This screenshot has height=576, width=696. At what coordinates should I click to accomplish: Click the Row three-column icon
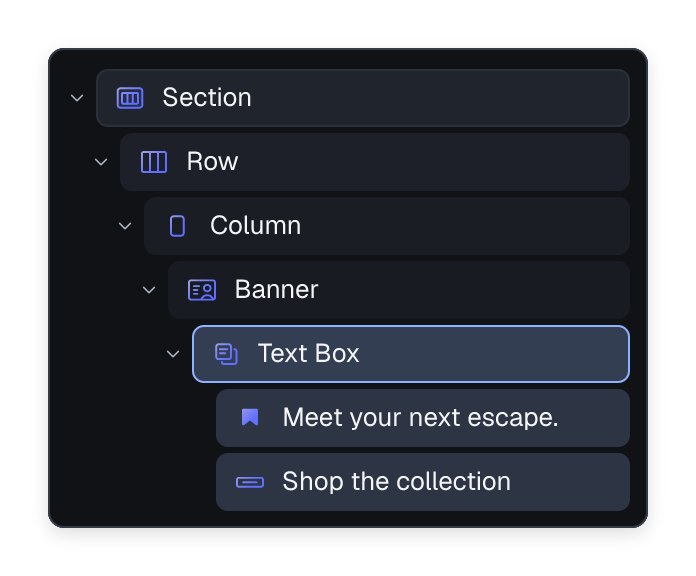pyautogui.click(x=154, y=162)
